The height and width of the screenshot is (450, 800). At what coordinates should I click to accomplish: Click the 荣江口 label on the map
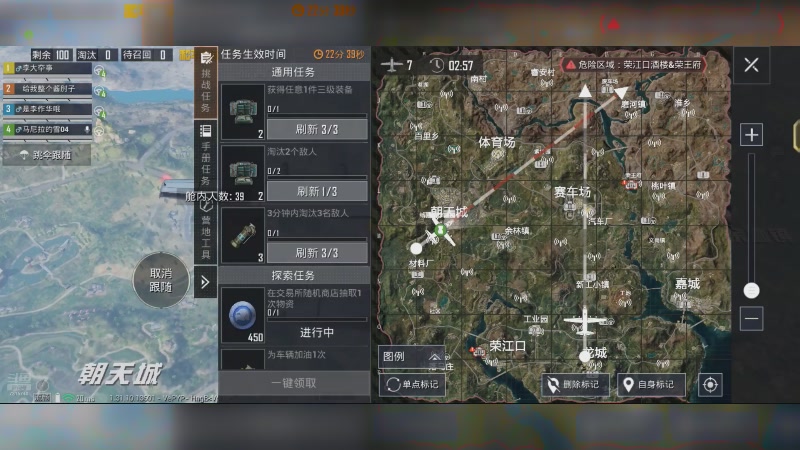tap(508, 346)
